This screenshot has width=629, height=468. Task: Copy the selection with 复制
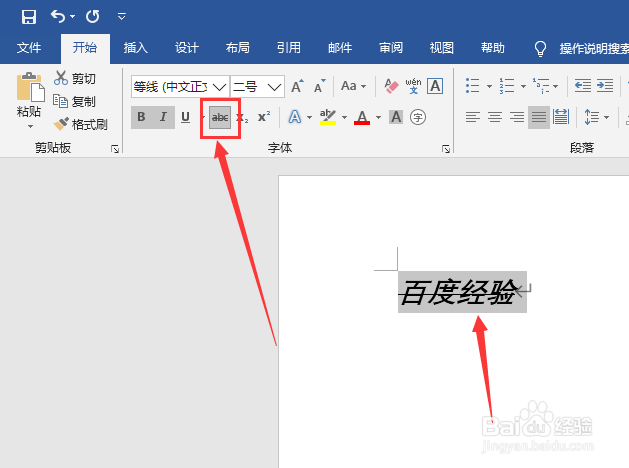(x=75, y=101)
